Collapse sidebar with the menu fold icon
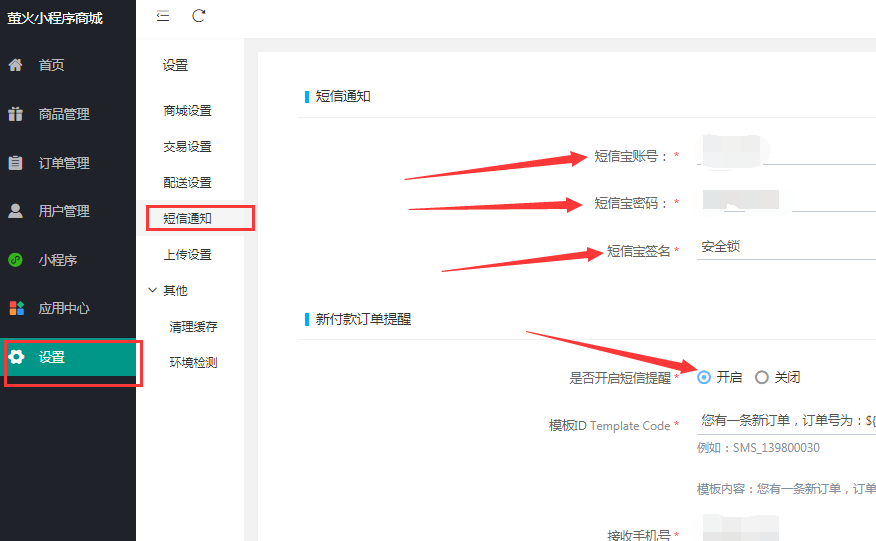The height and width of the screenshot is (541, 876). click(163, 16)
